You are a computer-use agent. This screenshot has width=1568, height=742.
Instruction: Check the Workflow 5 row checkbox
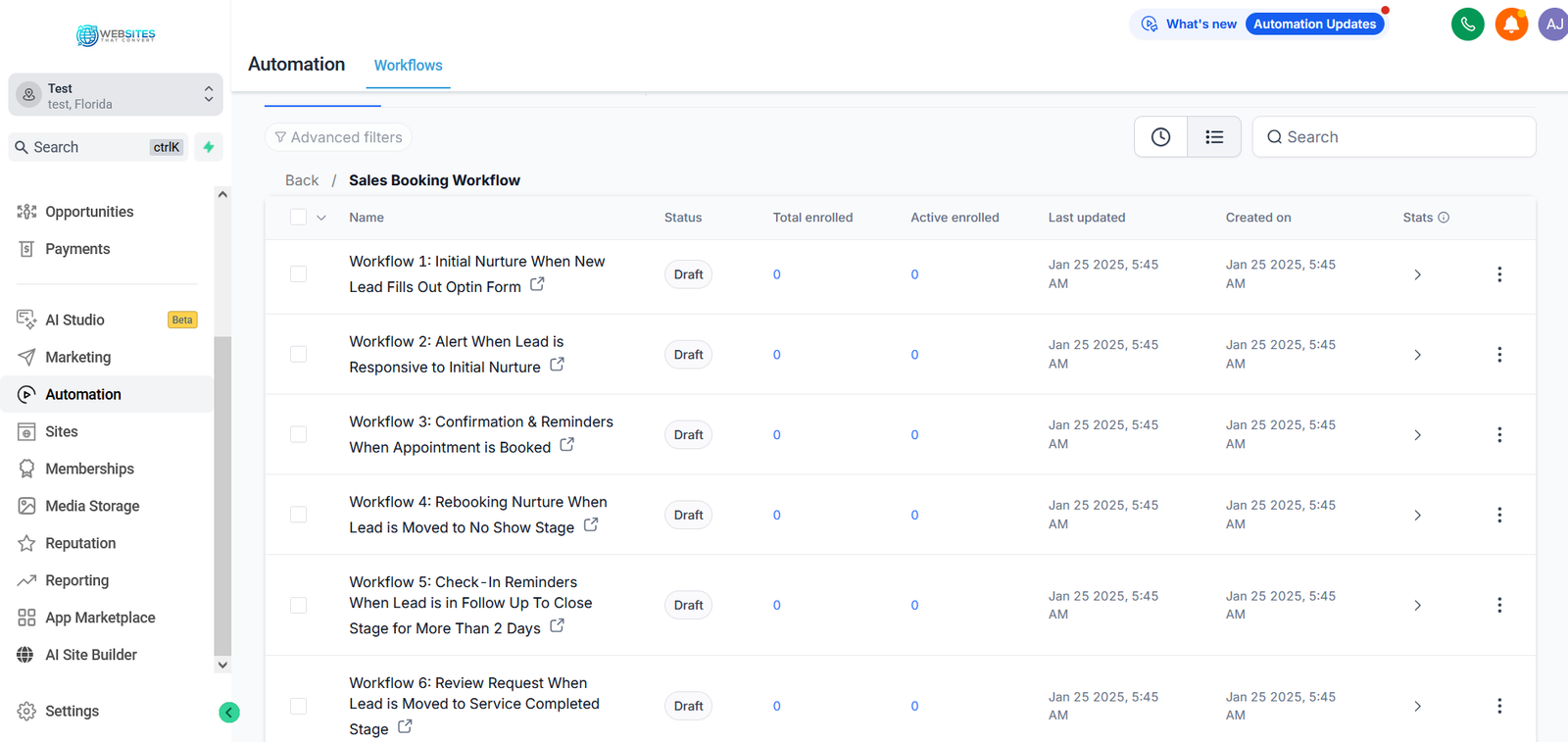tap(299, 606)
